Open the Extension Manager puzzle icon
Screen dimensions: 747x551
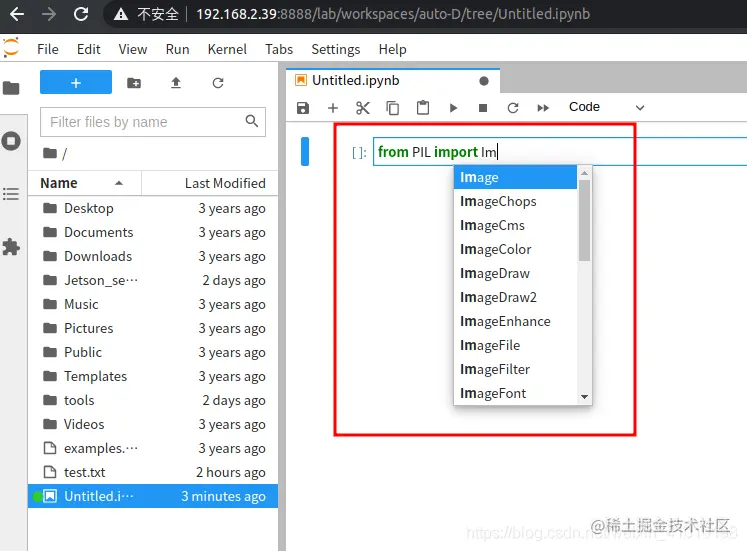click(x=11, y=247)
